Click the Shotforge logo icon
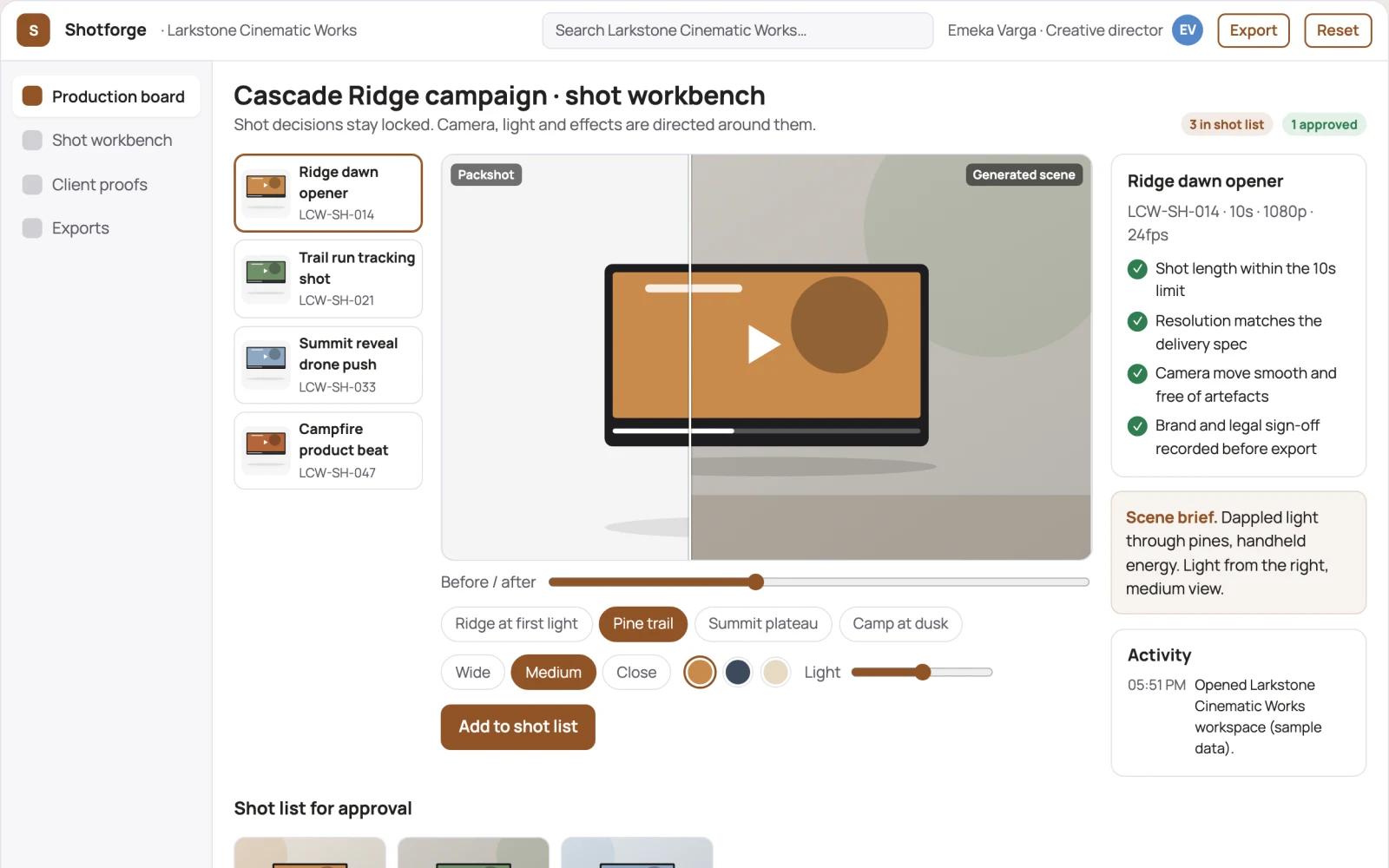 (33, 30)
